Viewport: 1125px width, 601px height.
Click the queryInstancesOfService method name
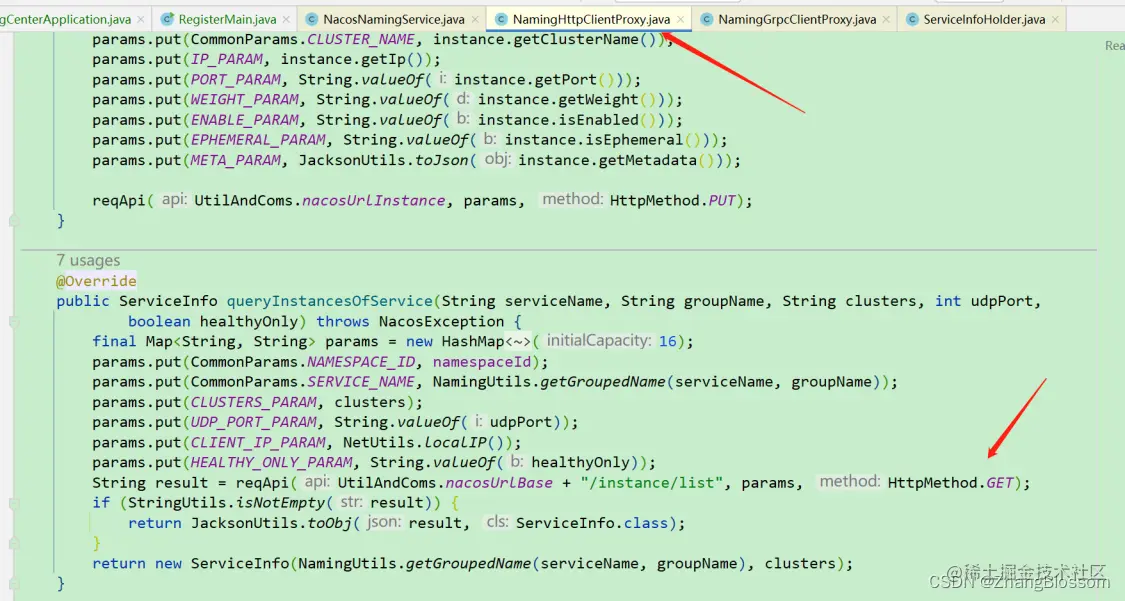[x=329, y=301]
